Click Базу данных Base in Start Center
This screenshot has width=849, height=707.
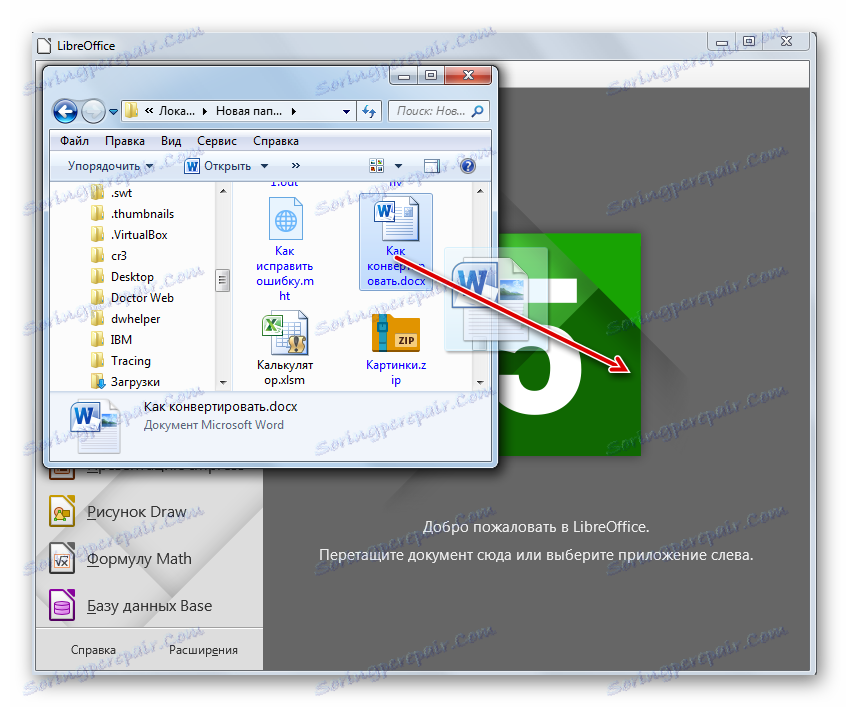coord(149,606)
